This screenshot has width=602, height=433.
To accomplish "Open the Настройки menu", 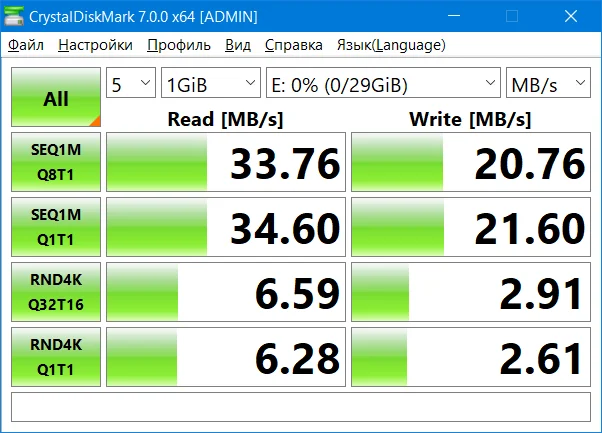I will 95,45.
